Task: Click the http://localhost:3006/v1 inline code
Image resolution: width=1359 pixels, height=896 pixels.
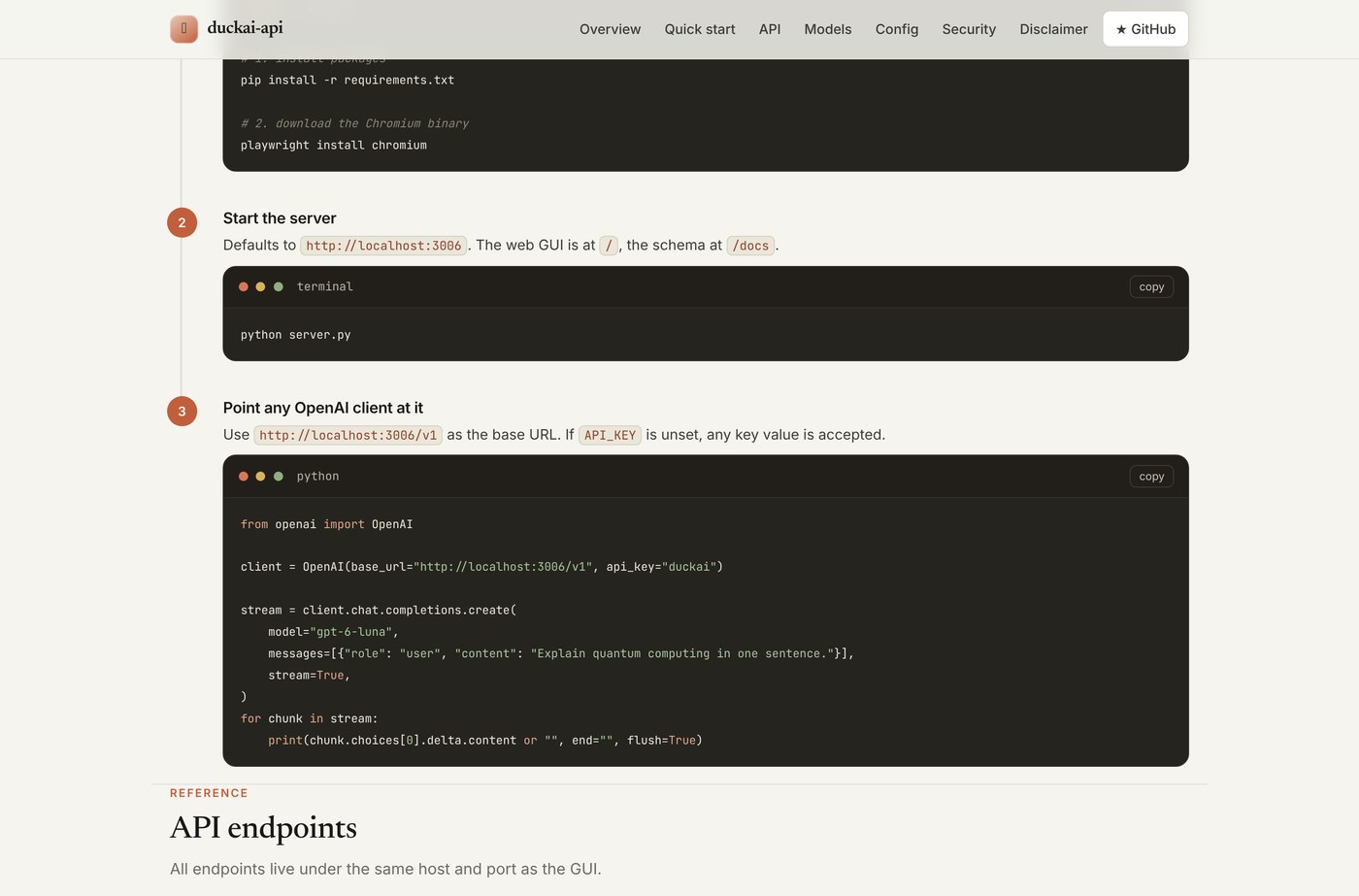Action: (x=348, y=435)
